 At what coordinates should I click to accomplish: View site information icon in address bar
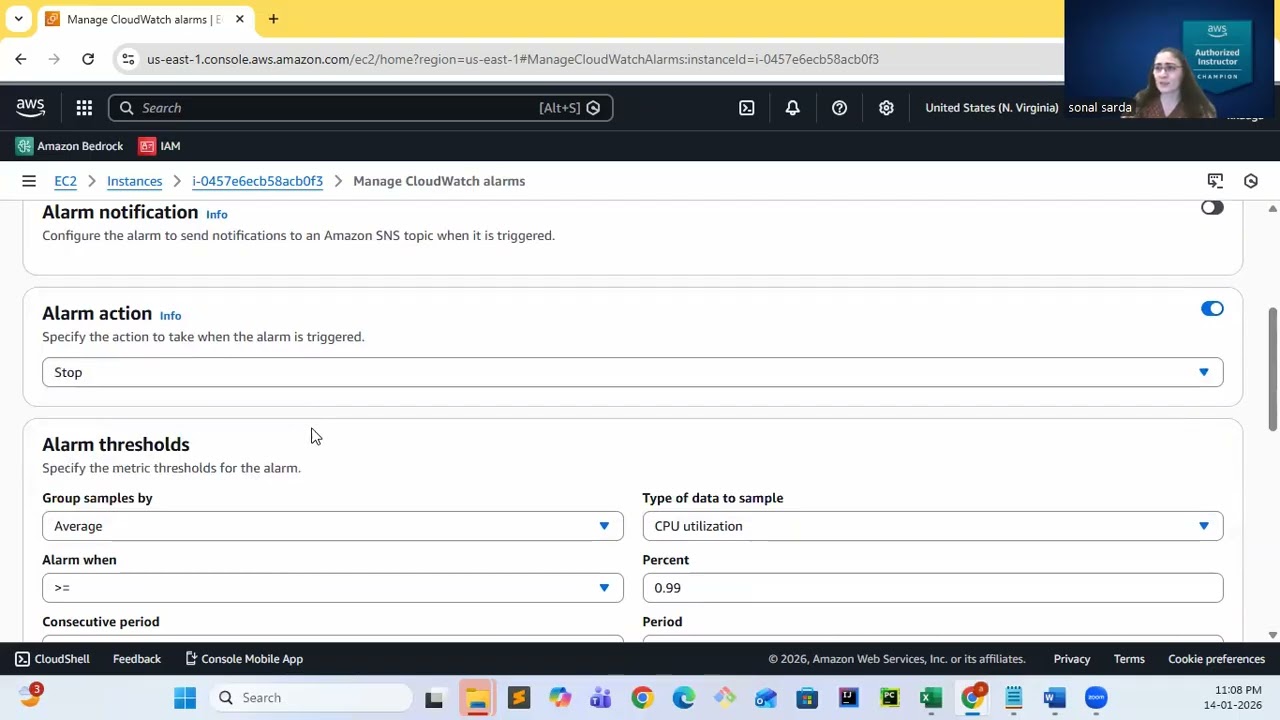[128, 59]
